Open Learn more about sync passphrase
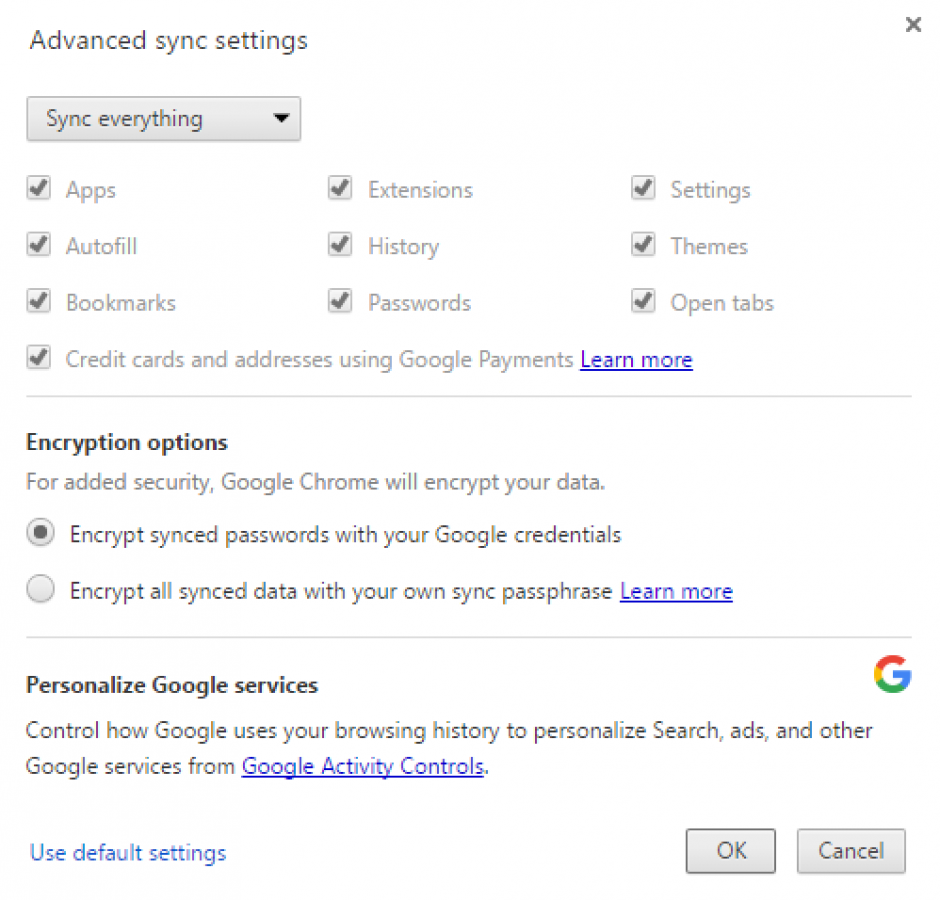The image size is (940, 900). click(676, 591)
